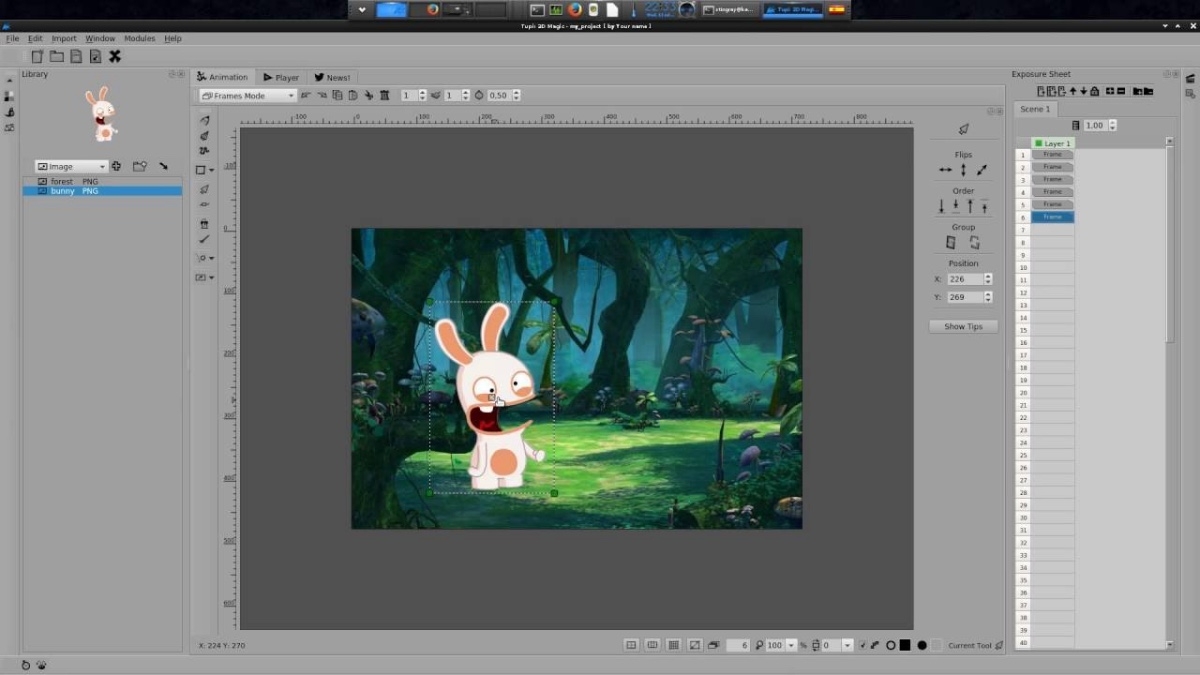Click the diagonal Flip icon
1200x675 pixels.
[982, 170]
